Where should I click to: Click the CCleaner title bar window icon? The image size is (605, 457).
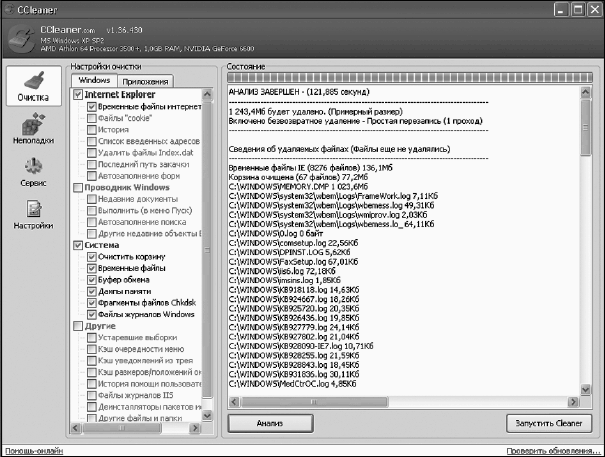click(x=9, y=8)
